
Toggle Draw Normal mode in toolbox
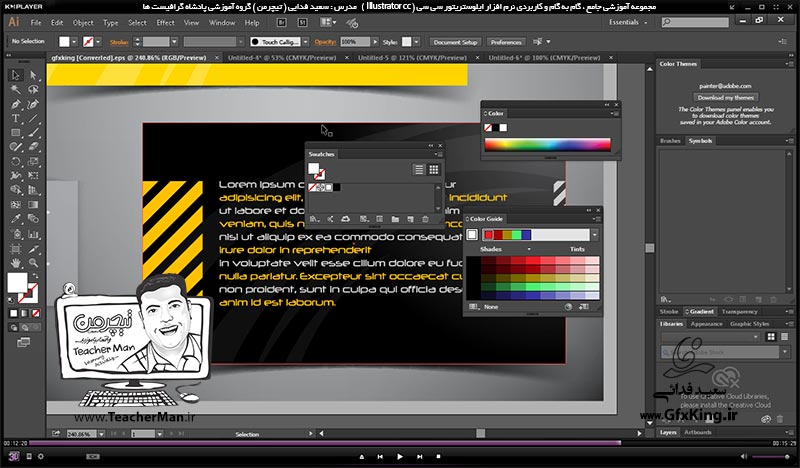click(14, 328)
